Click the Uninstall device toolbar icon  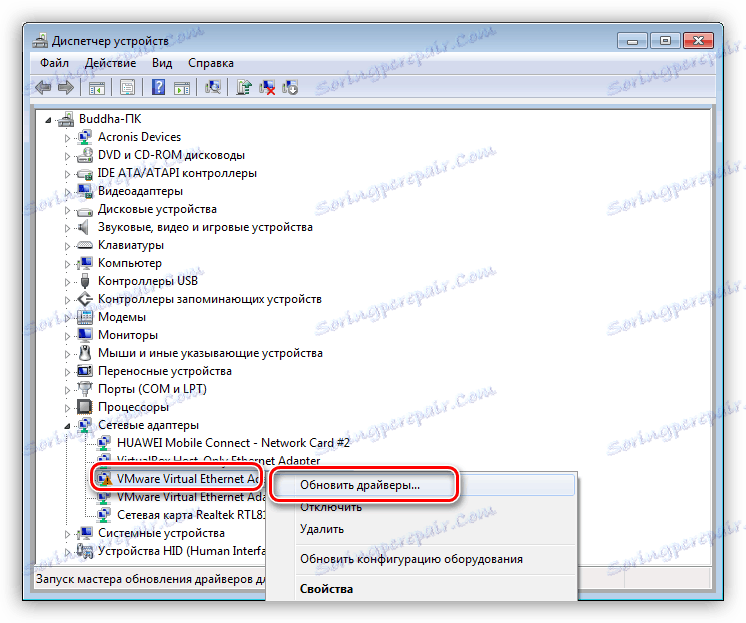point(290,88)
